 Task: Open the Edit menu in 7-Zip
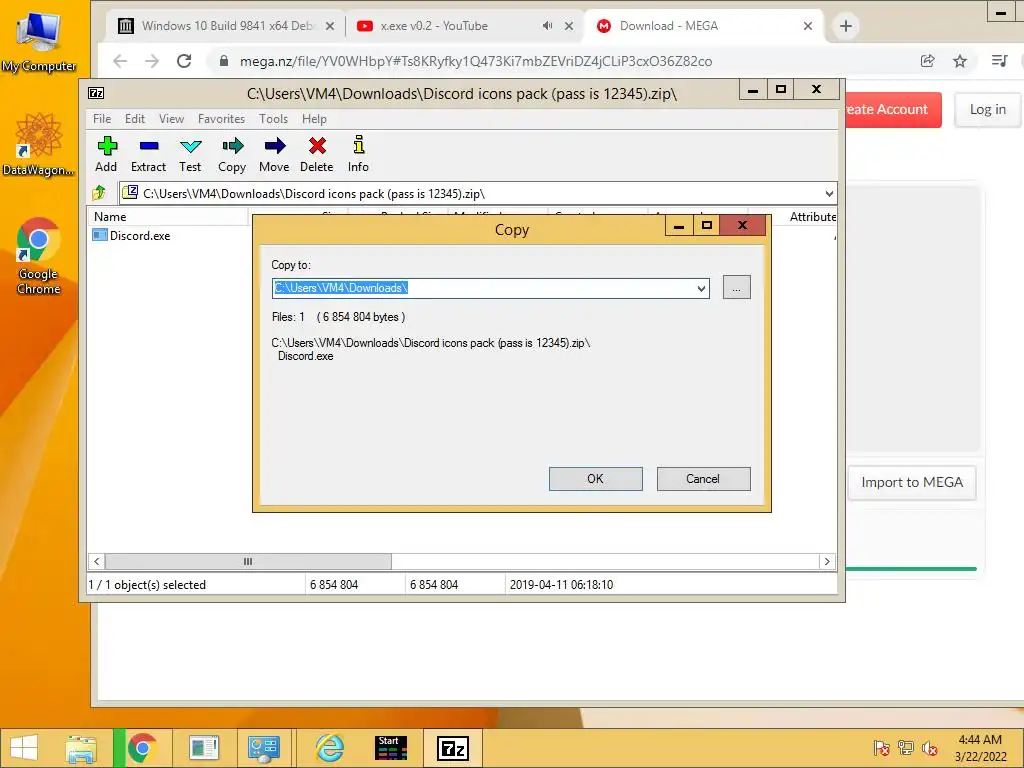pos(135,119)
